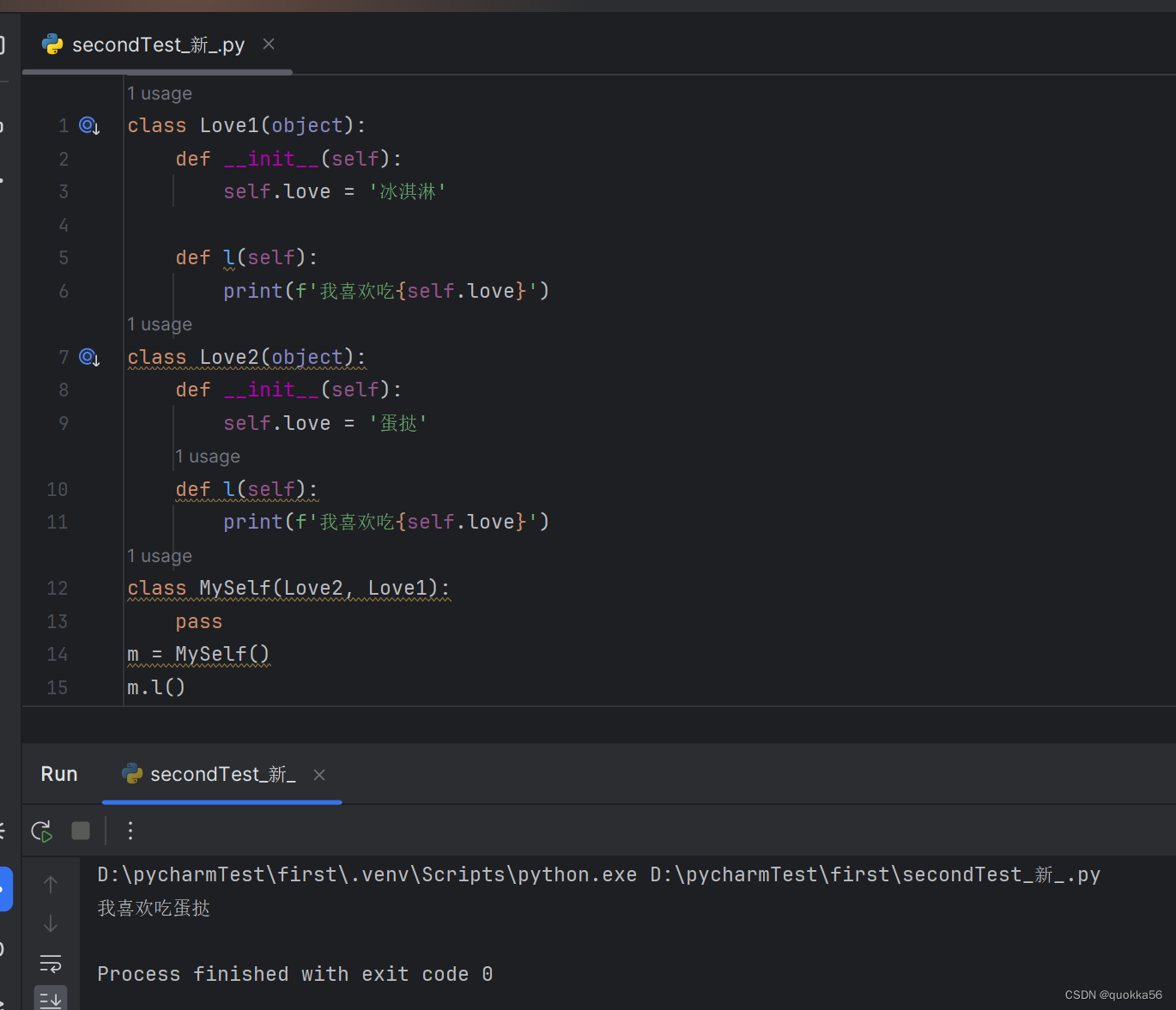The height and width of the screenshot is (1010, 1176).
Task: Click the overridden gutter icon beside class Love1
Action: pos(89,126)
